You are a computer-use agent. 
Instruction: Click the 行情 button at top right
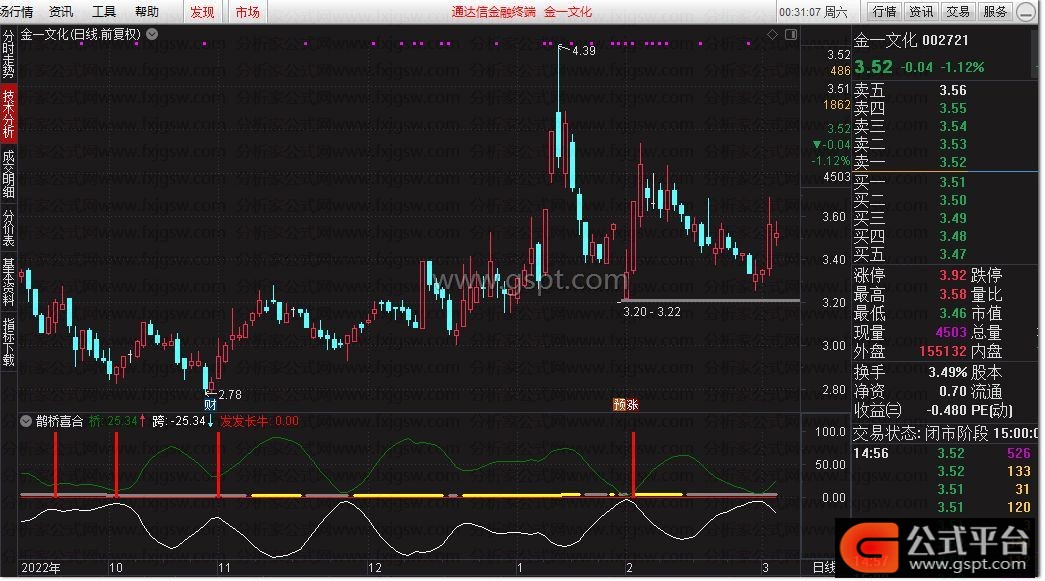click(x=884, y=11)
